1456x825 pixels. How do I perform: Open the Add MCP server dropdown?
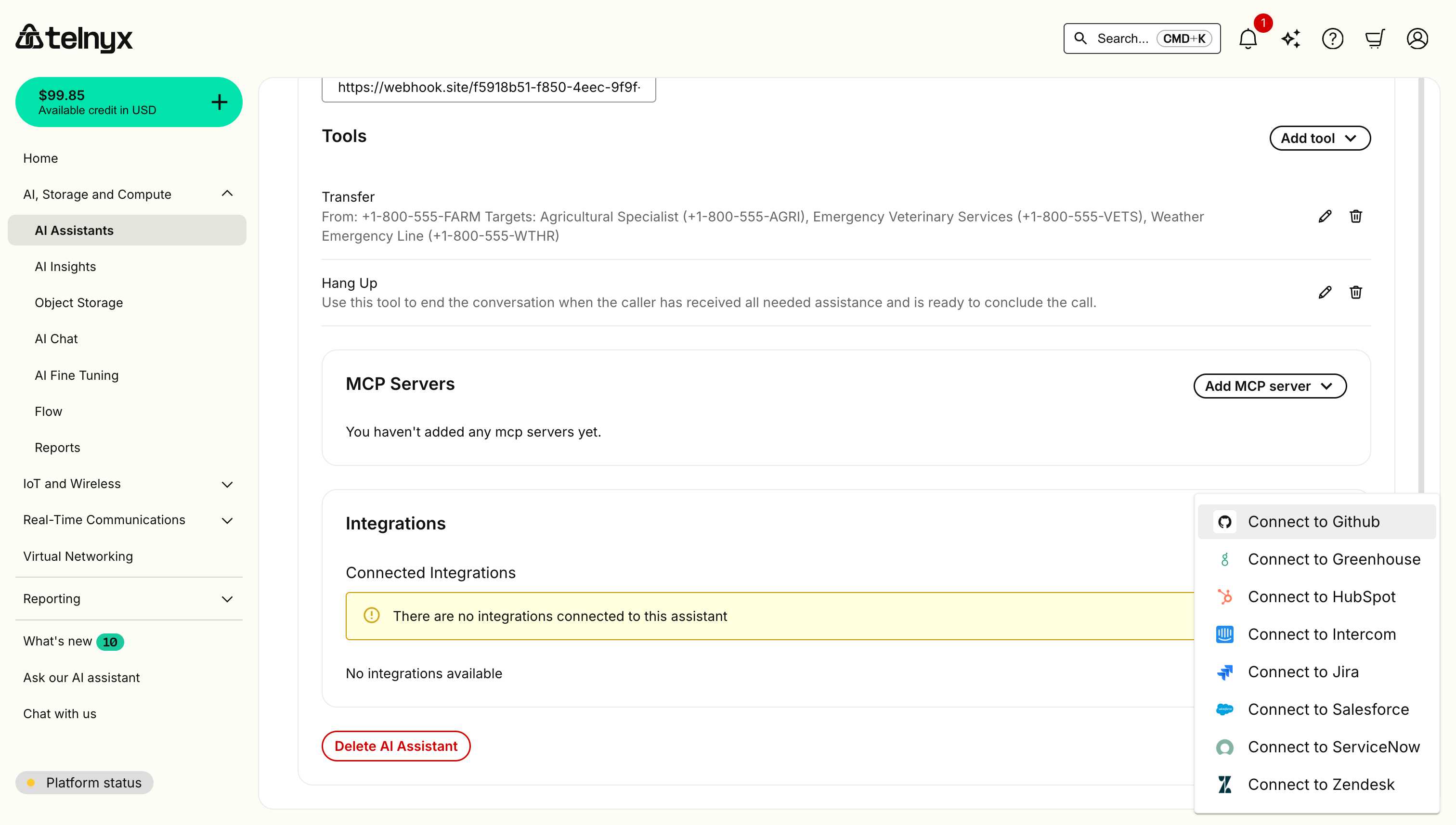[x=1270, y=386]
